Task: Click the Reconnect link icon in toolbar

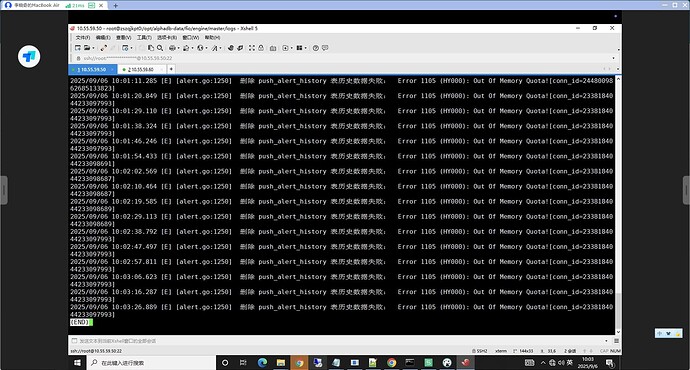Action: pyautogui.click(x=104, y=48)
